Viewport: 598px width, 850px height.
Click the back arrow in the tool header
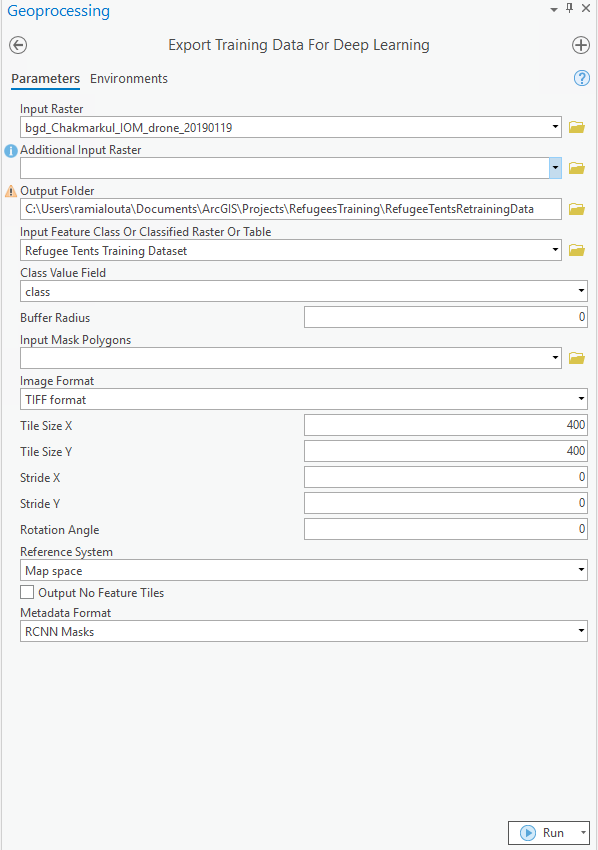(x=17, y=45)
